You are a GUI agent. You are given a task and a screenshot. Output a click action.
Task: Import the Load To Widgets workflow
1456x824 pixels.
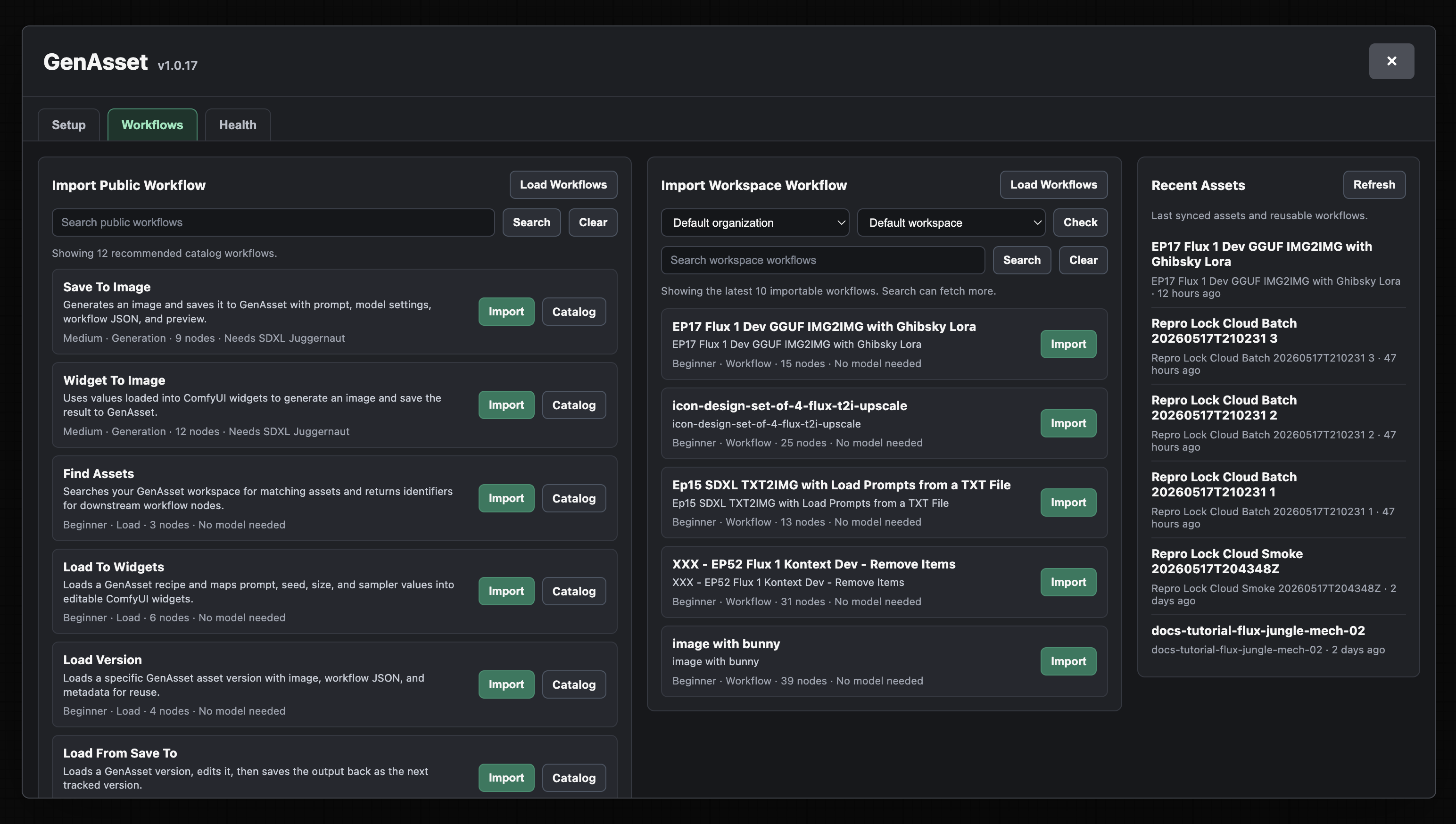[506, 592]
